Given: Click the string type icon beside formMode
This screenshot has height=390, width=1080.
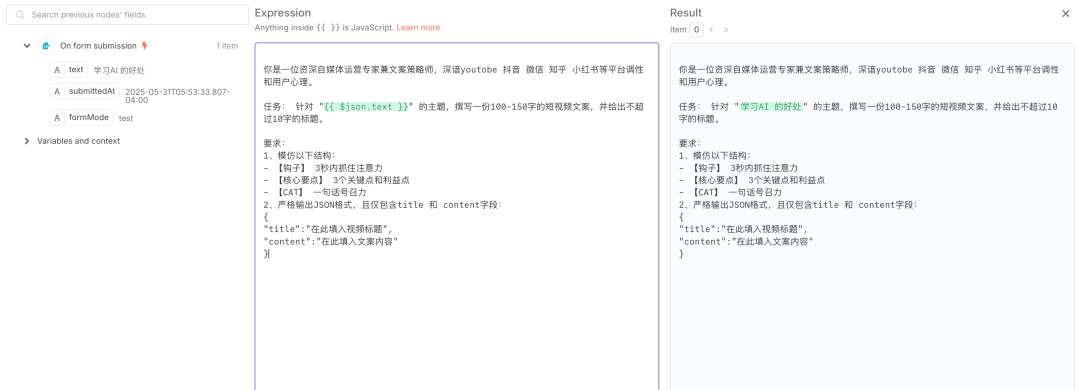Looking at the screenshot, I should (x=58, y=118).
